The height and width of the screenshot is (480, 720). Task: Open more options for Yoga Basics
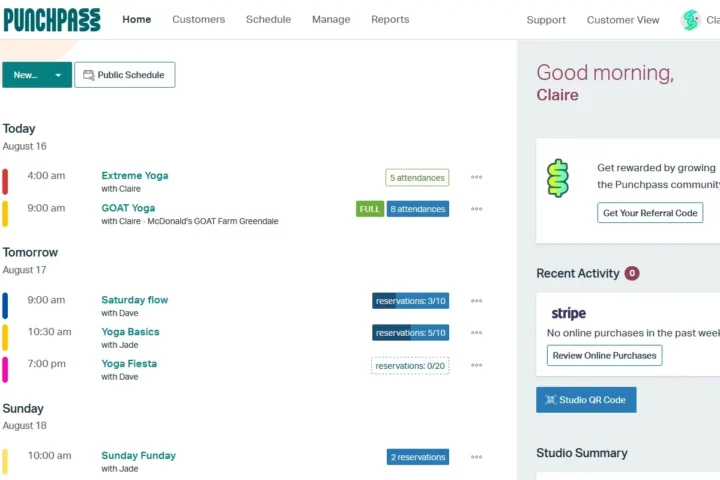click(x=477, y=333)
